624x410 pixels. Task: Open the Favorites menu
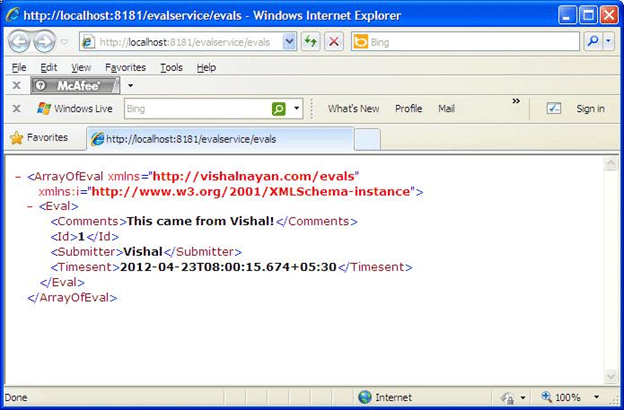125,68
